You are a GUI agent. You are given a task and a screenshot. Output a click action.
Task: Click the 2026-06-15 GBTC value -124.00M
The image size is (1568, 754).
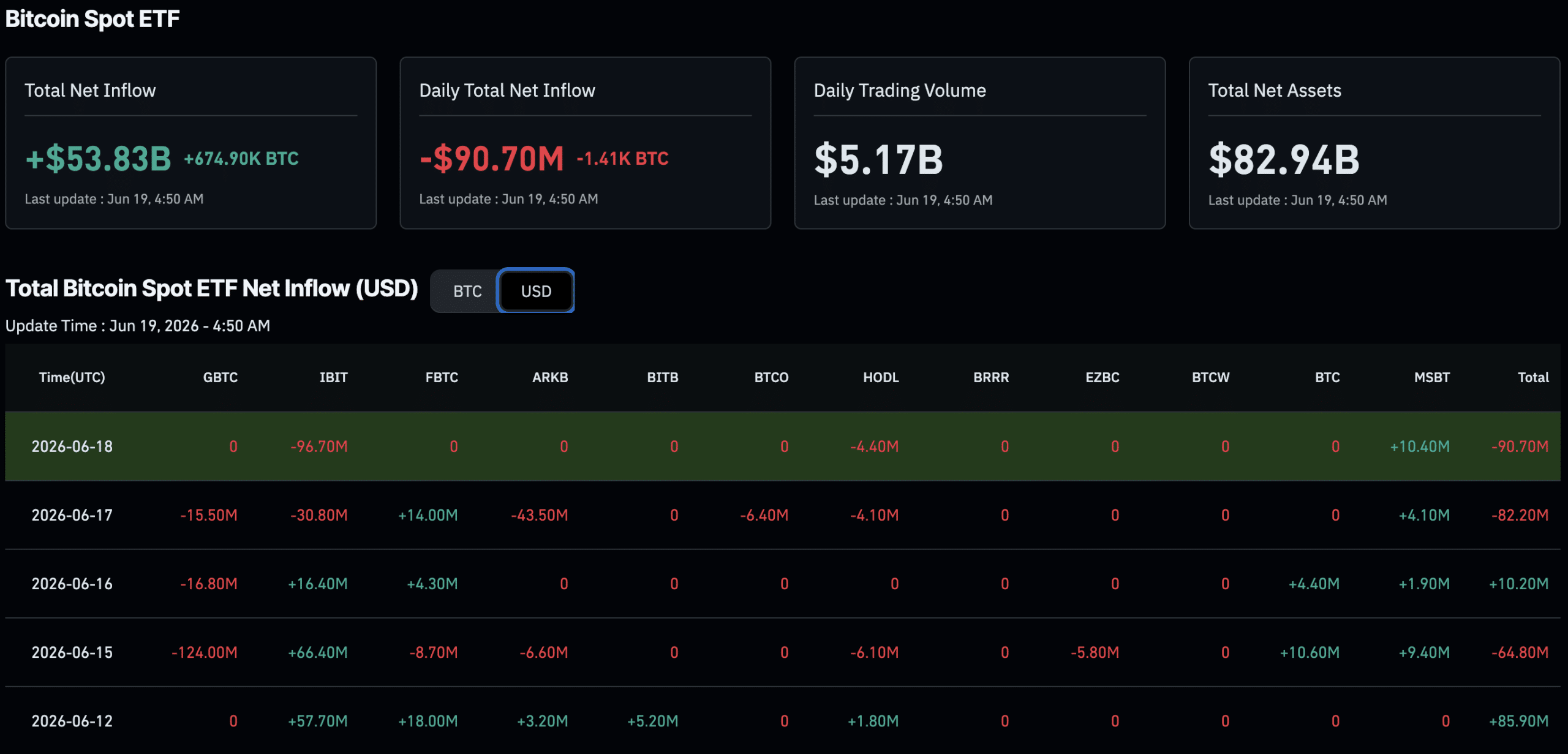tap(205, 652)
